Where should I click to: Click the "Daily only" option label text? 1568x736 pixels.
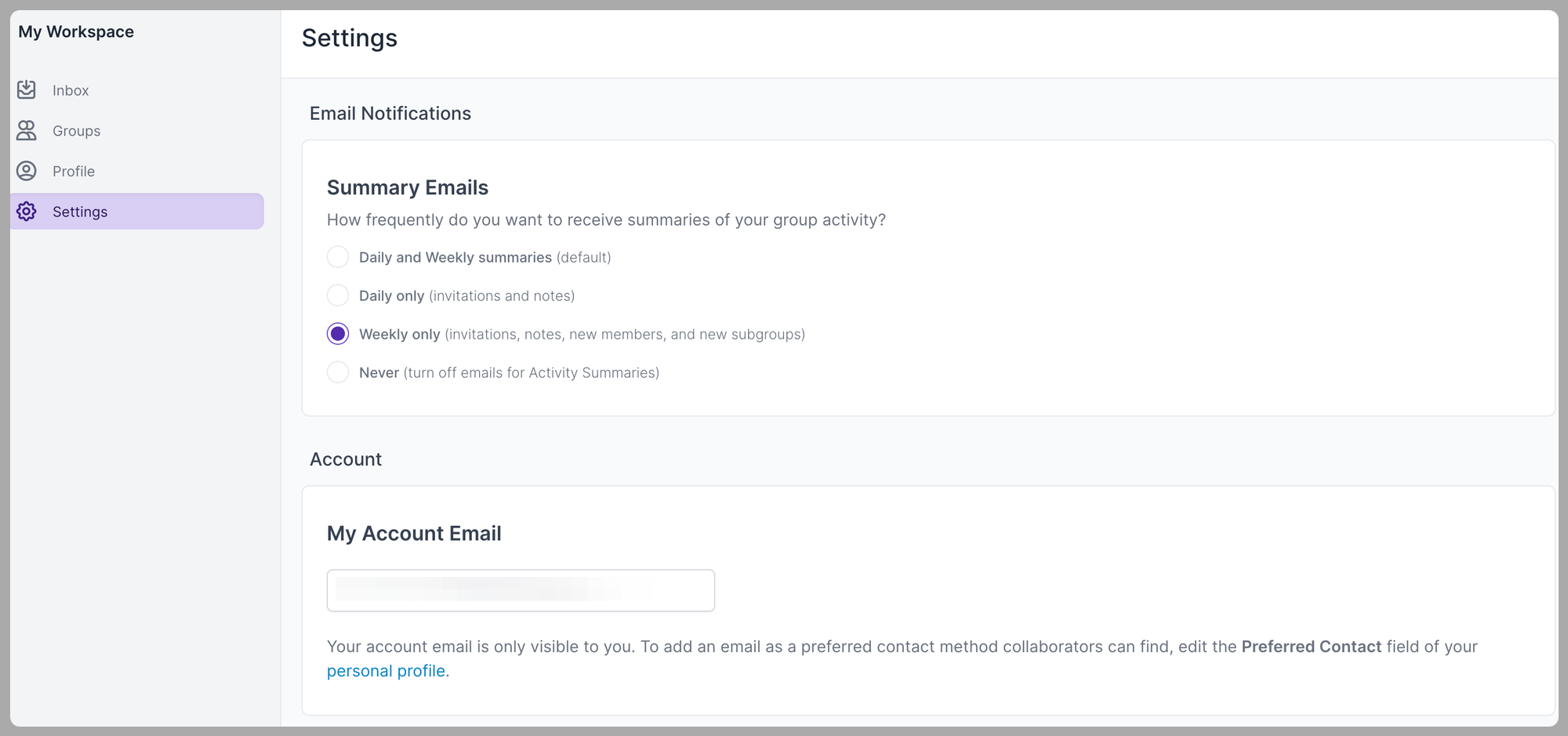click(391, 296)
